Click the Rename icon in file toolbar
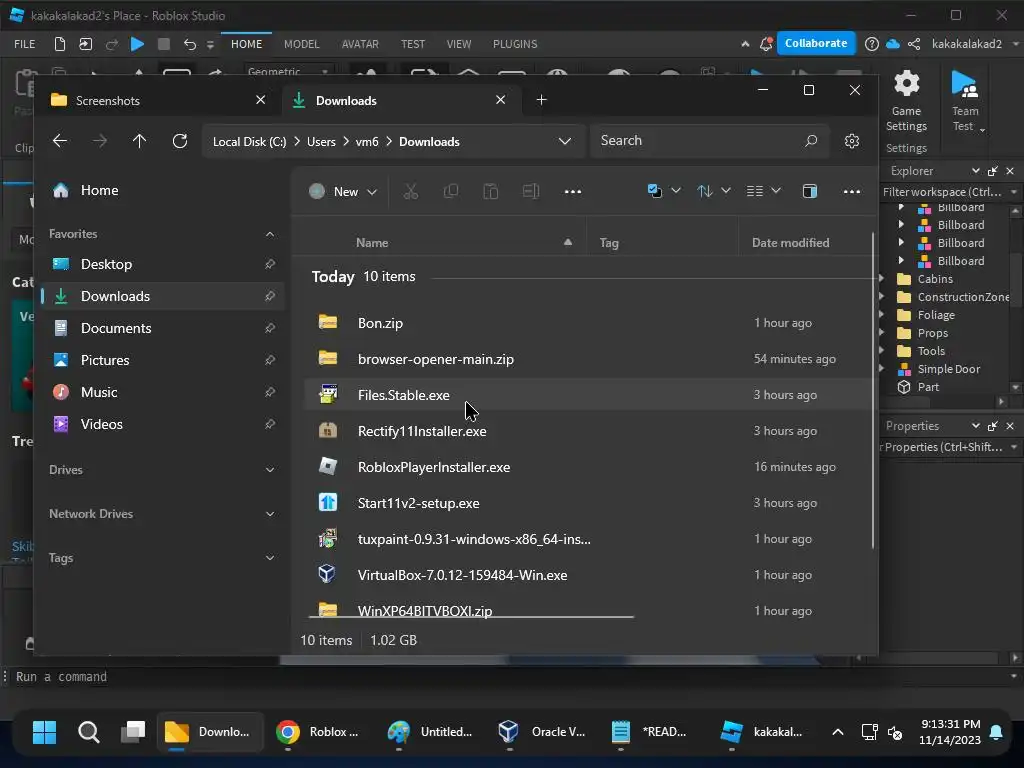Viewport: 1024px width, 768px height. click(531, 191)
